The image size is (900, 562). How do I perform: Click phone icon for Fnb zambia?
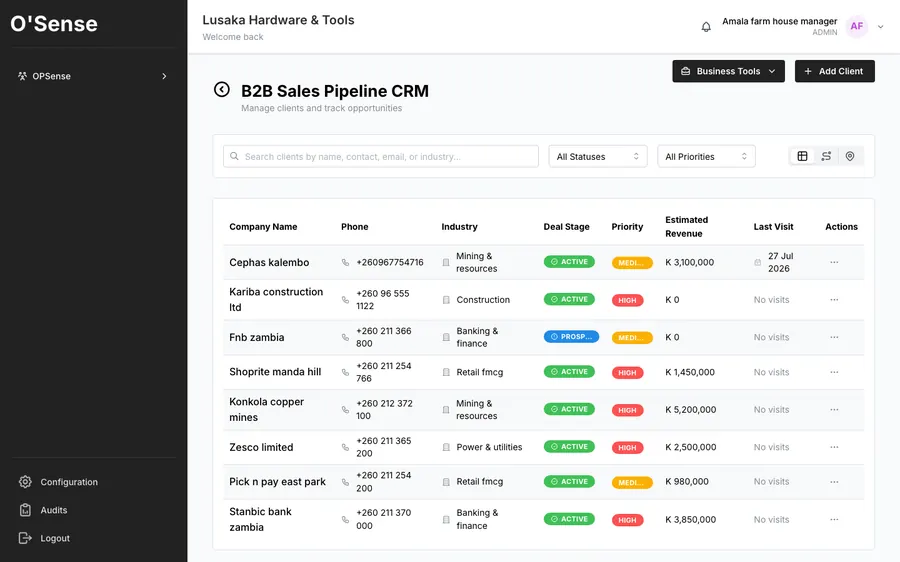click(x=345, y=338)
